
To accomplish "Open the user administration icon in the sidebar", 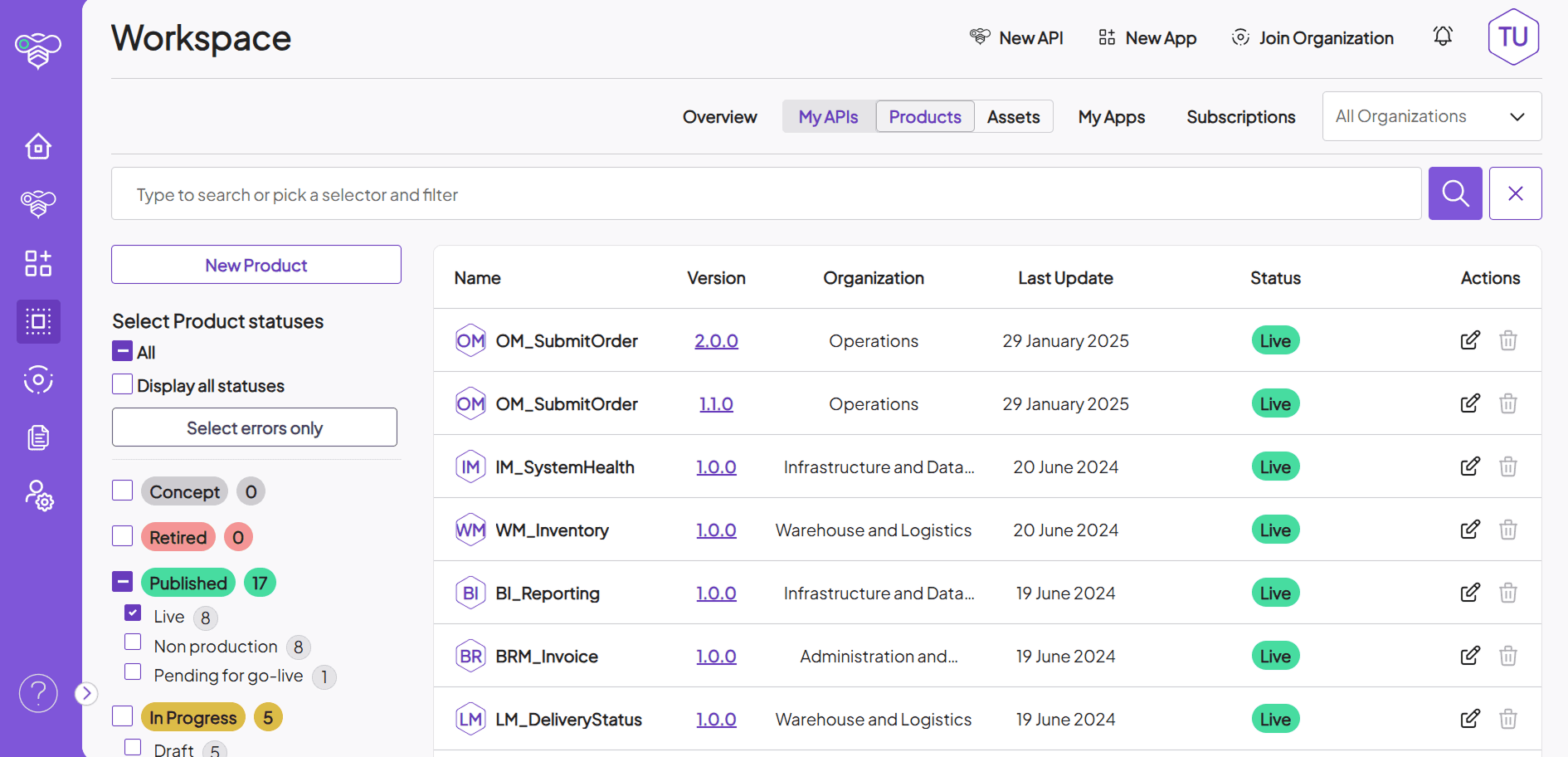I will click(x=38, y=496).
